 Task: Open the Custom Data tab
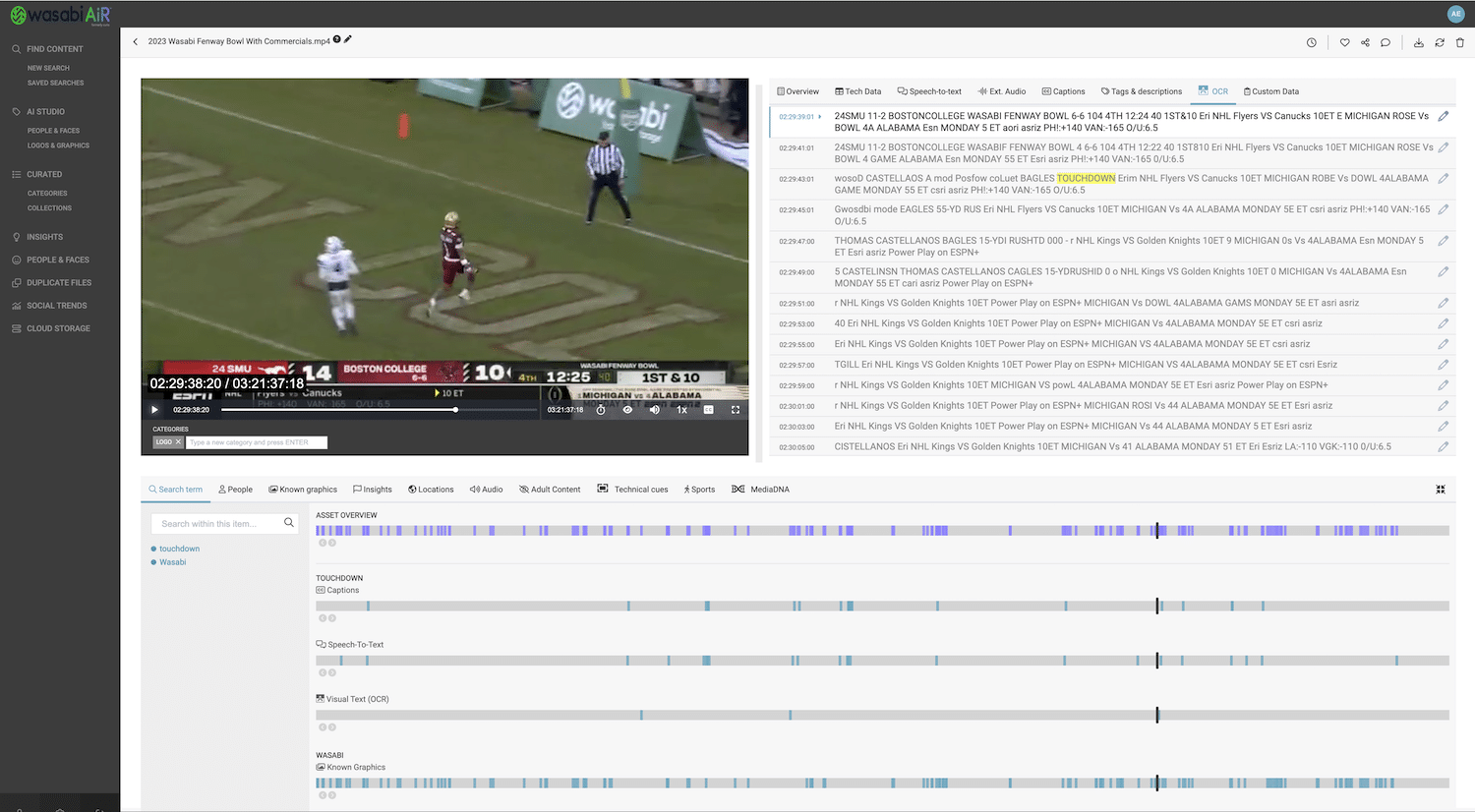[1271, 91]
